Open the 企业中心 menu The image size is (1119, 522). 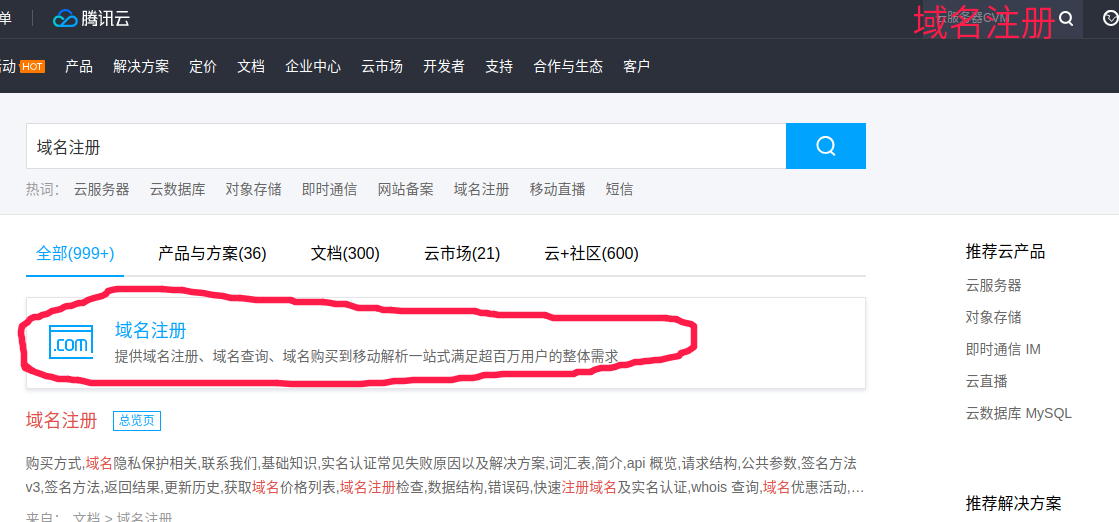(313, 66)
